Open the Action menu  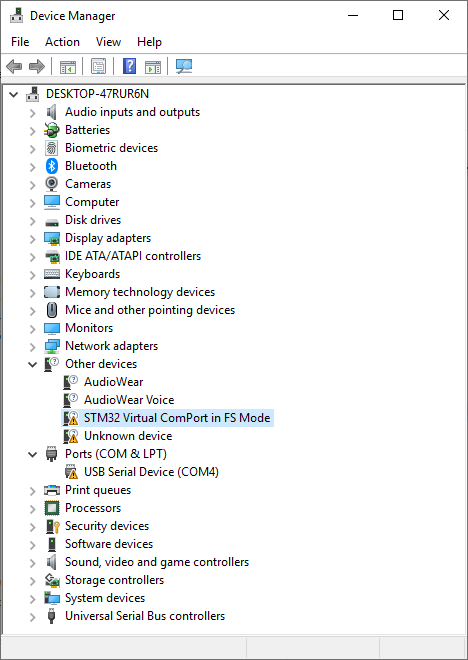[62, 42]
